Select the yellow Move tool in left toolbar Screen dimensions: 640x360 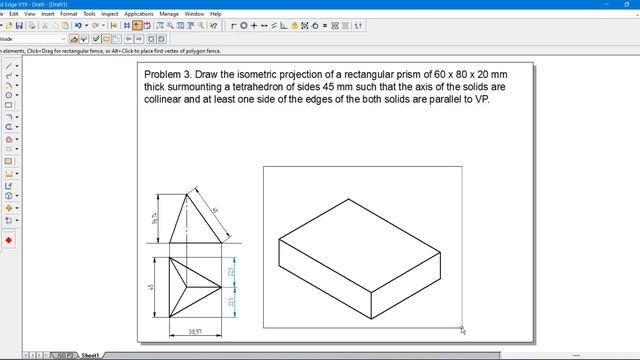coord(9,208)
